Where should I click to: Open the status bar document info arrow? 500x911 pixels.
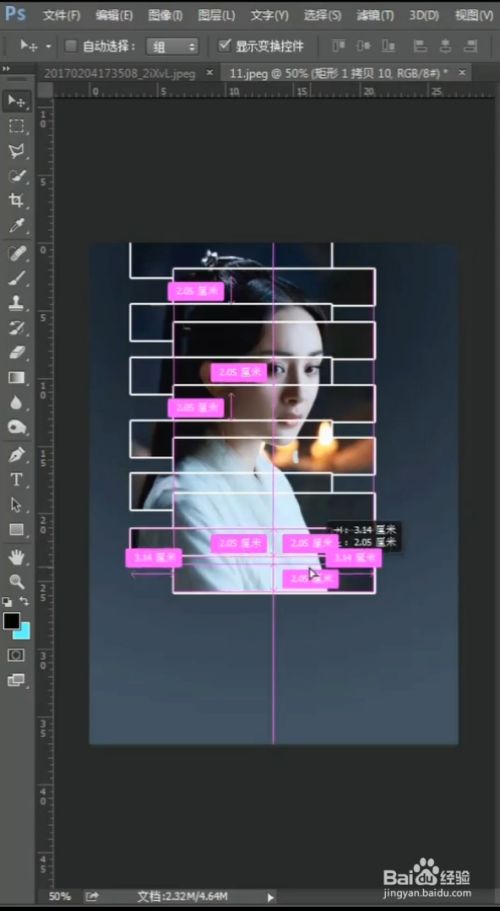(x=269, y=897)
